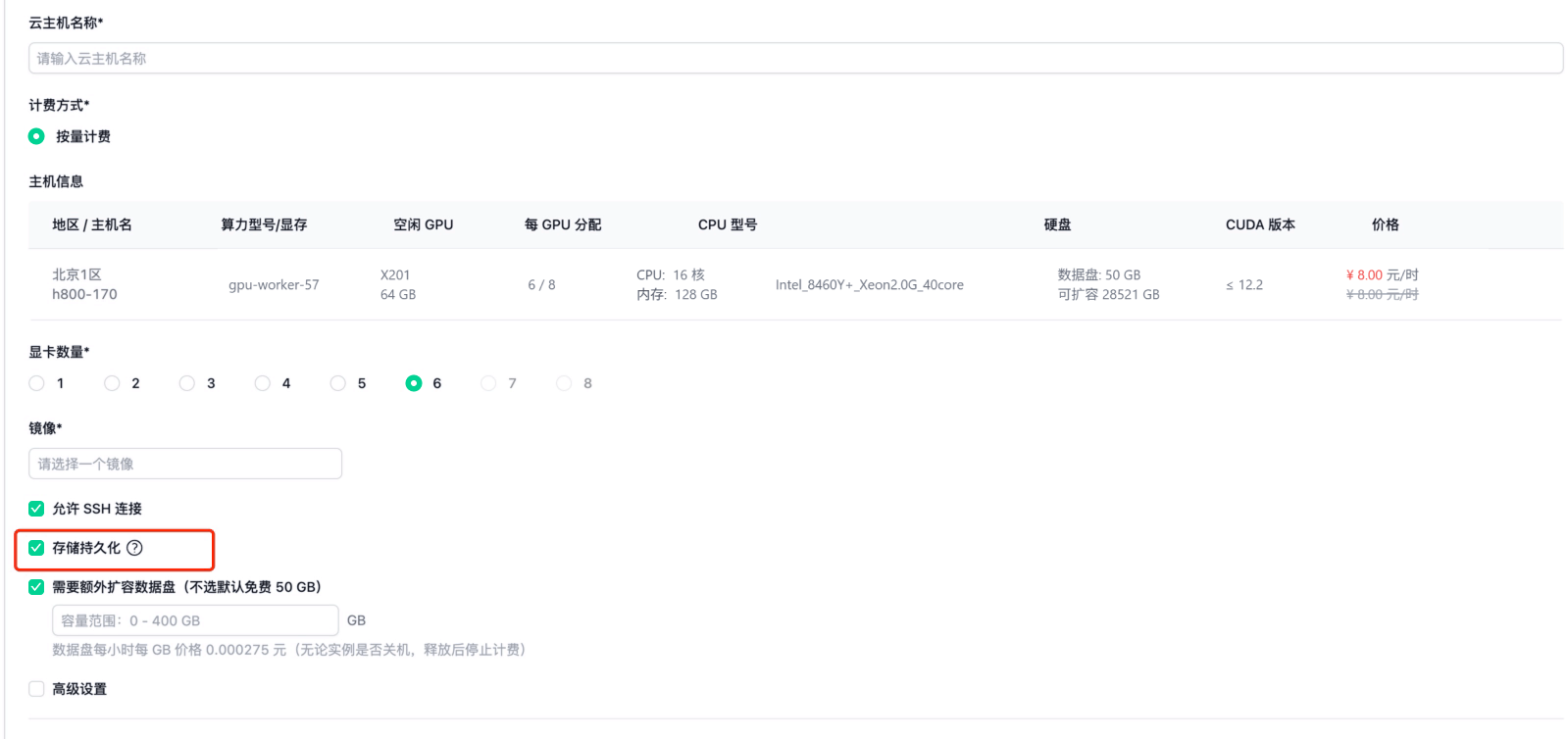Pick 3 GPUs in 显卡数量
The height and width of the screenshot is (739, 1568).
tap(187, 383)
